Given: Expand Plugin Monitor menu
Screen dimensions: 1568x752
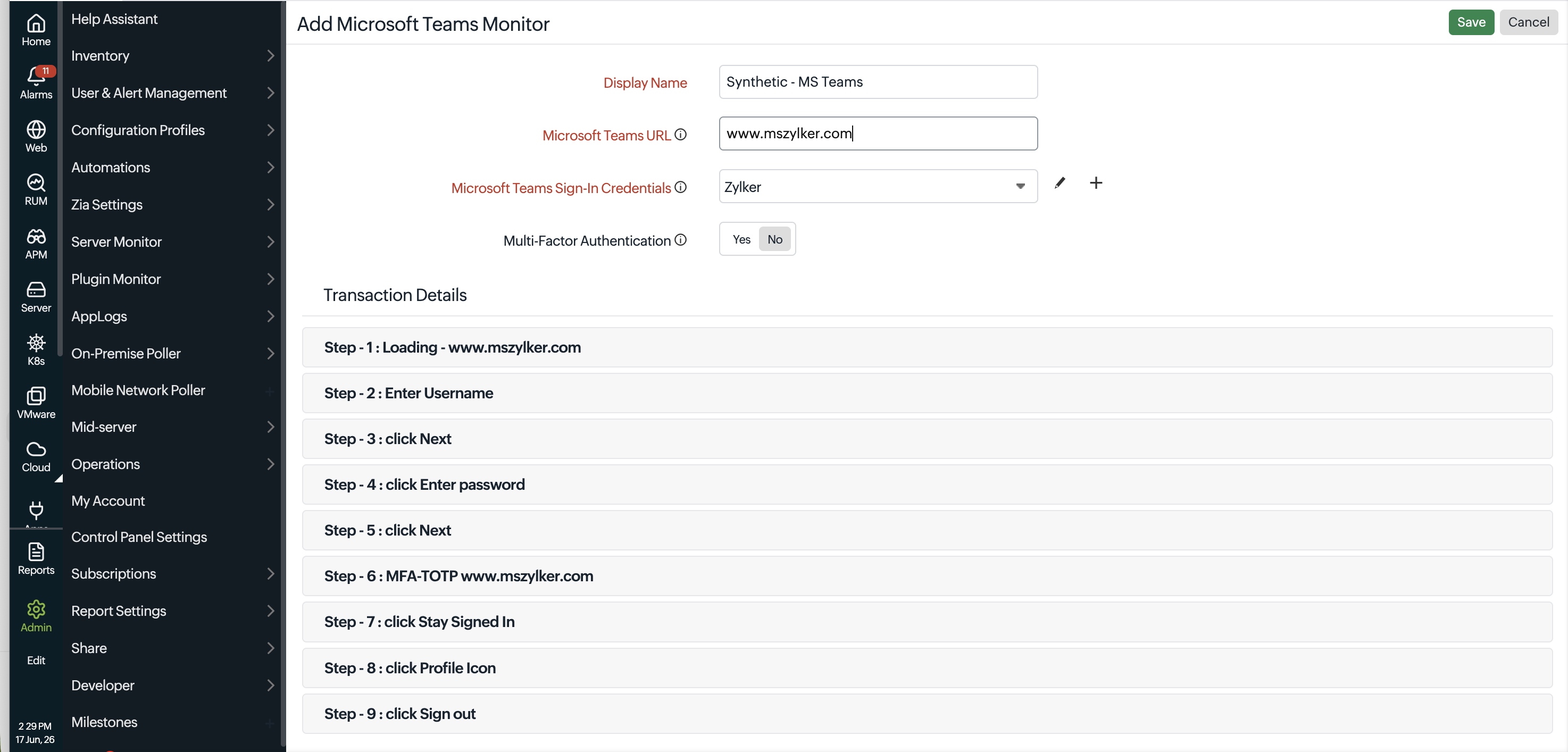Looking at the screenshot, I should pyautogui.click(x=172, y=279).
